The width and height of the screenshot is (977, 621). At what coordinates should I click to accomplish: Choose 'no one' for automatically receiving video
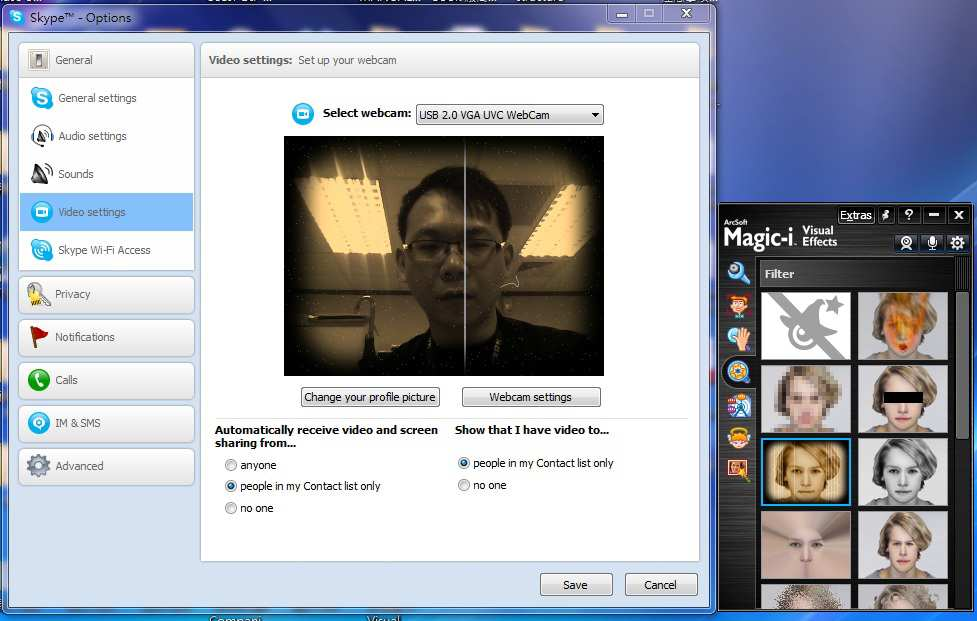(x=231, y=508)
